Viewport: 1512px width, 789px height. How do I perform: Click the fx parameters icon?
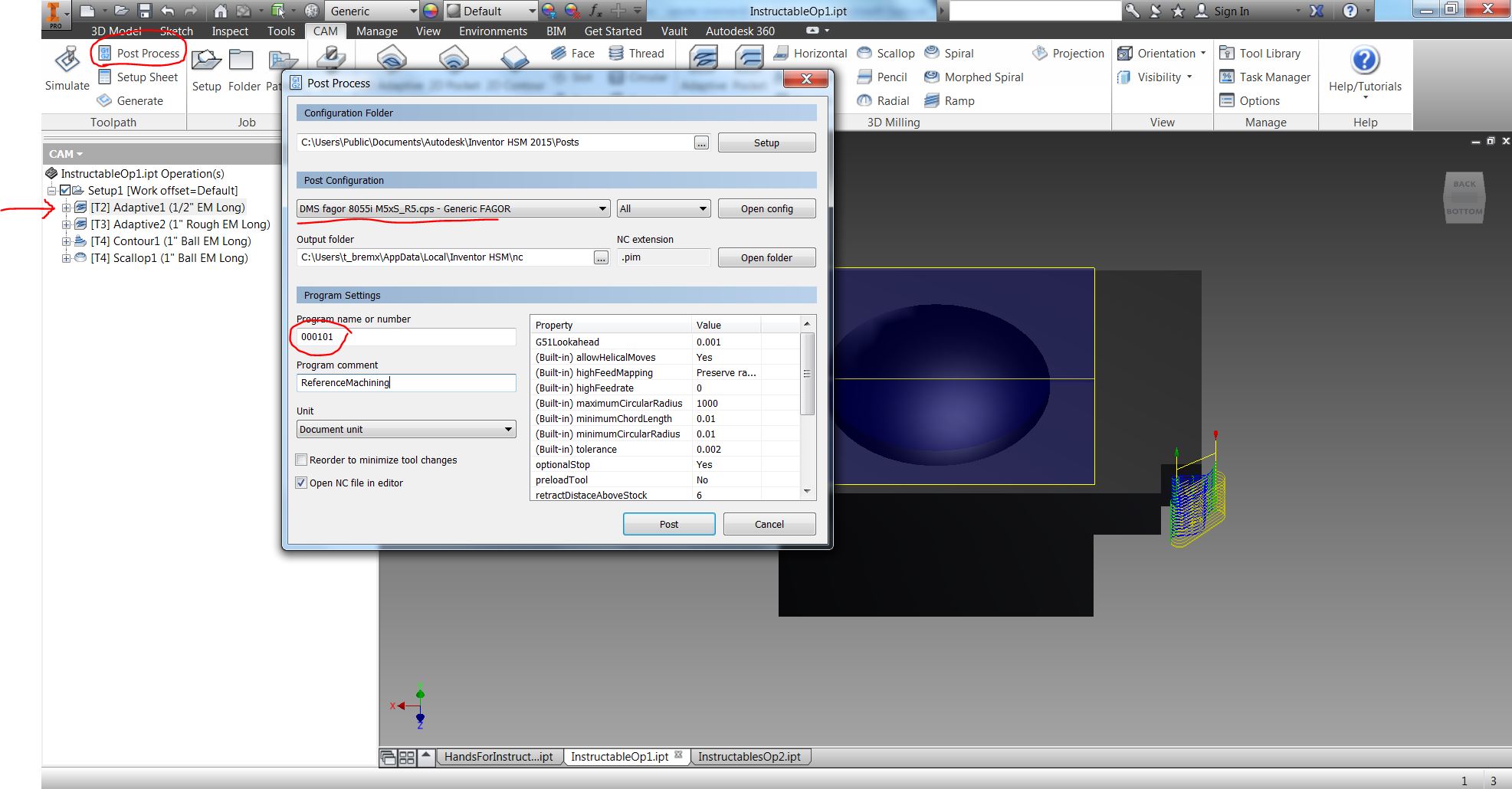click(x=595, y=11)
